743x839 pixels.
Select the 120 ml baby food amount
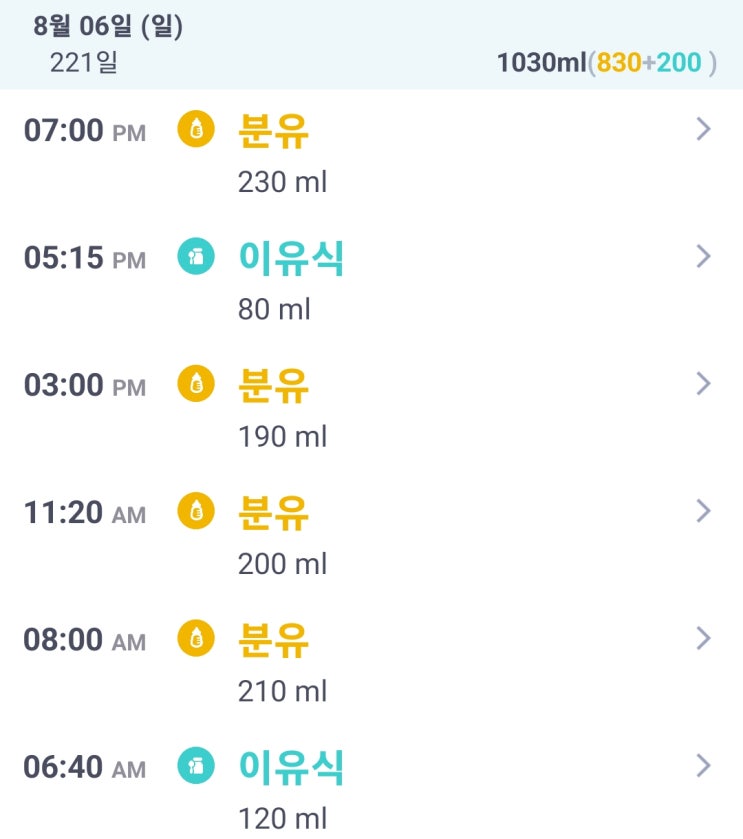(x=282, y=819)
